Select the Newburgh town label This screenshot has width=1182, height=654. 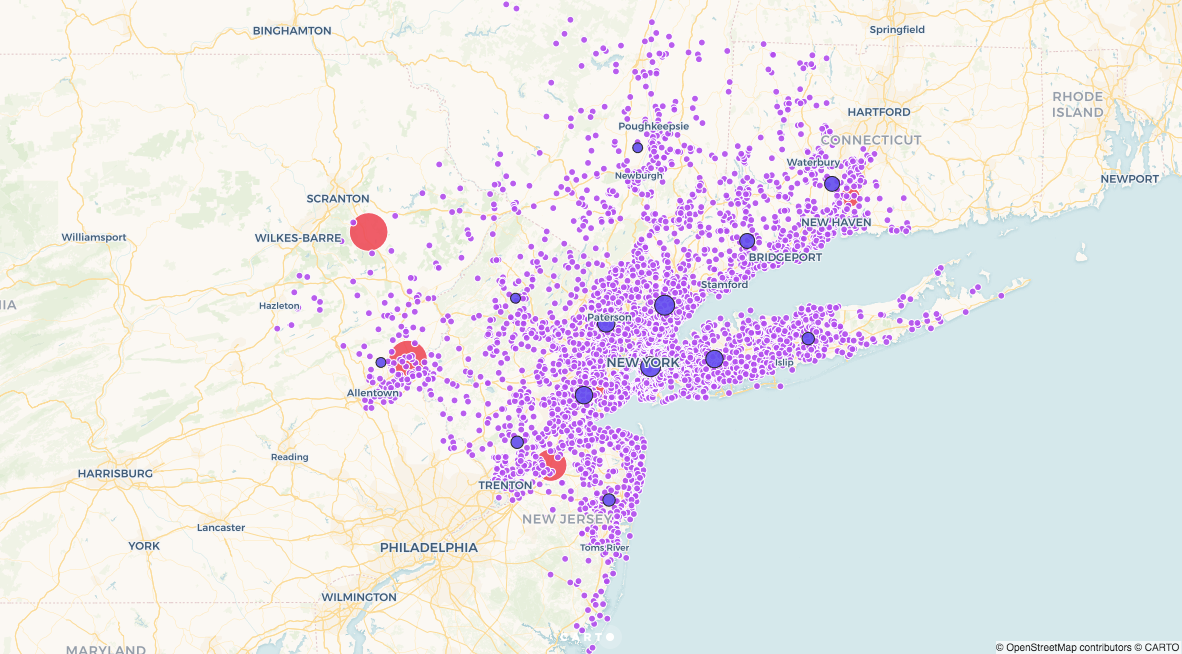(638, 176)
